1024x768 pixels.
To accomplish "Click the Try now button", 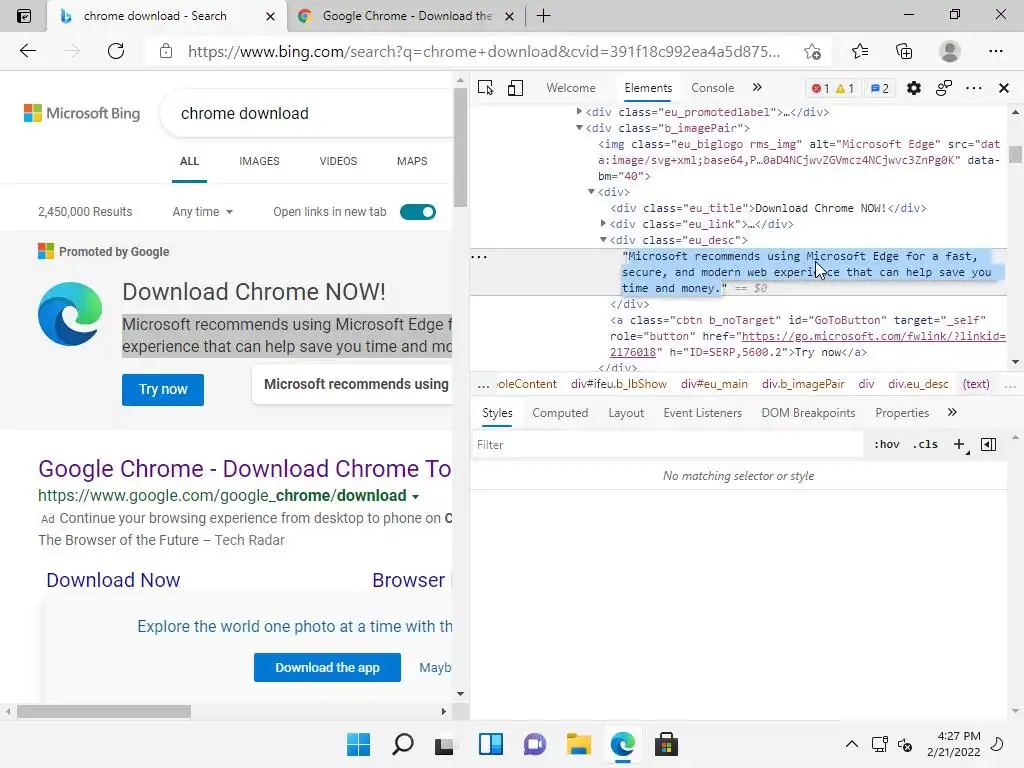I will point(163,390).
